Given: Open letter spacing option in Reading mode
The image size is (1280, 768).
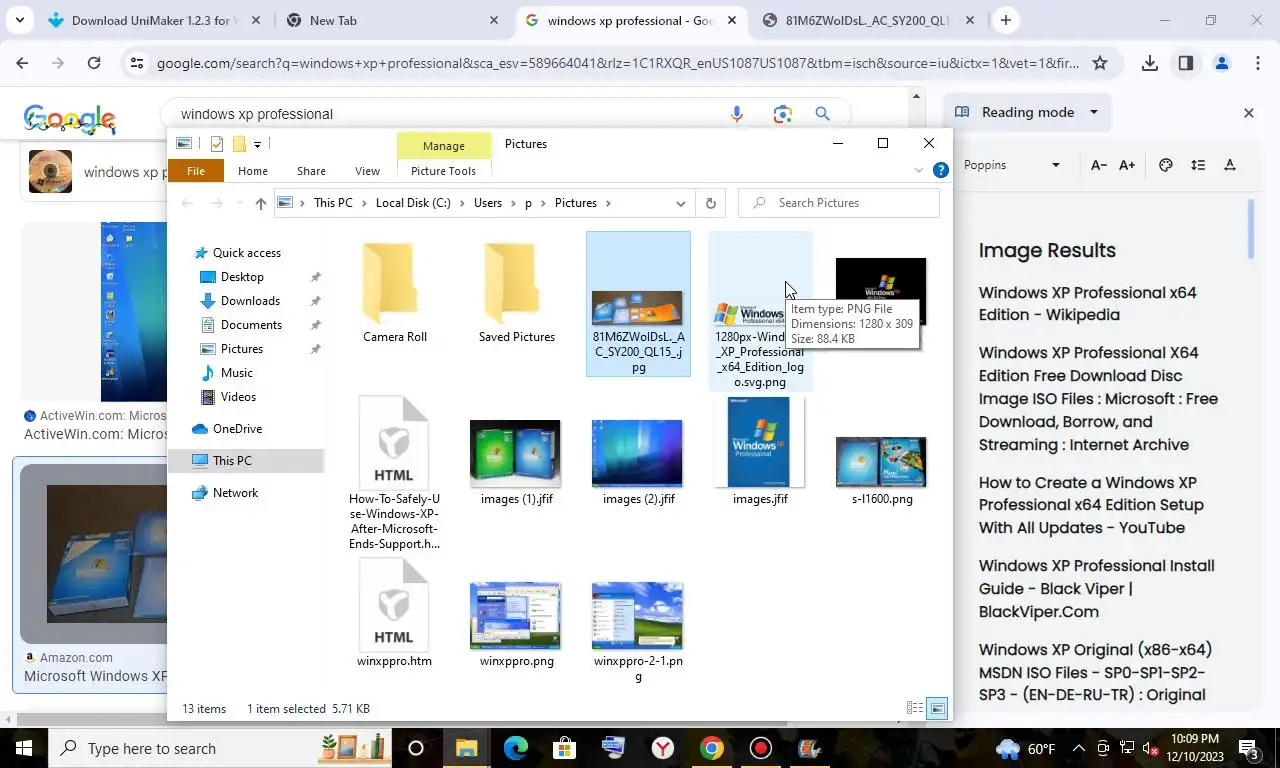Looking at the screenshot, I should click(x=1230, y=165).
